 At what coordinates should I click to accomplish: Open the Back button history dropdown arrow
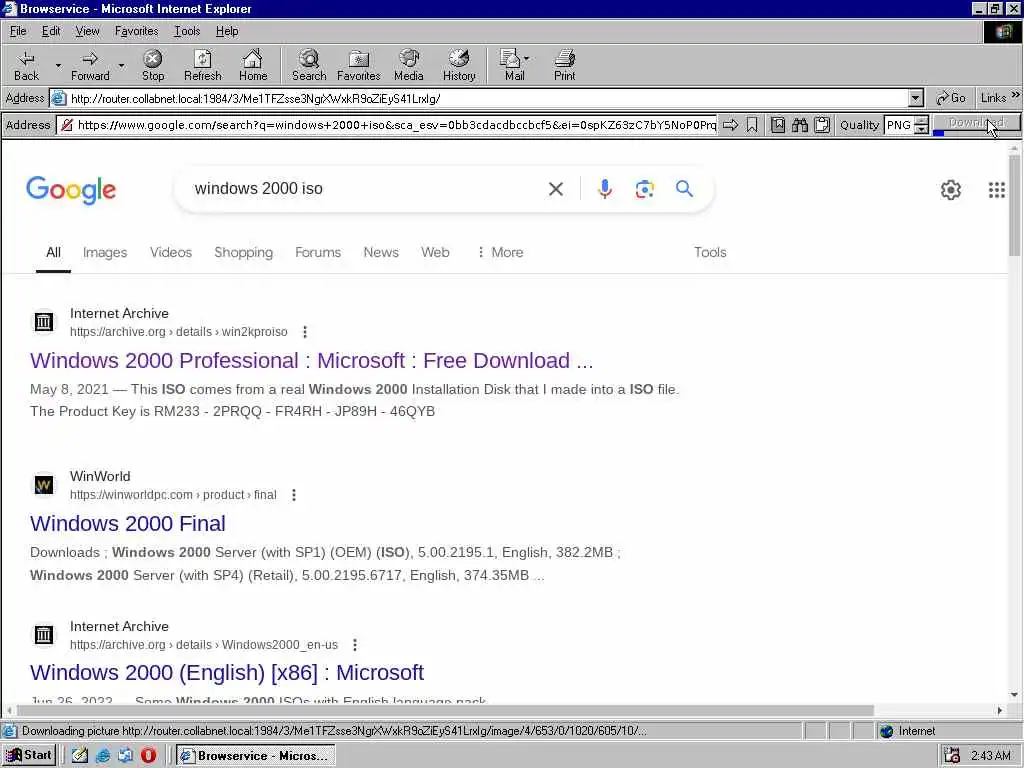pos(58,65)
